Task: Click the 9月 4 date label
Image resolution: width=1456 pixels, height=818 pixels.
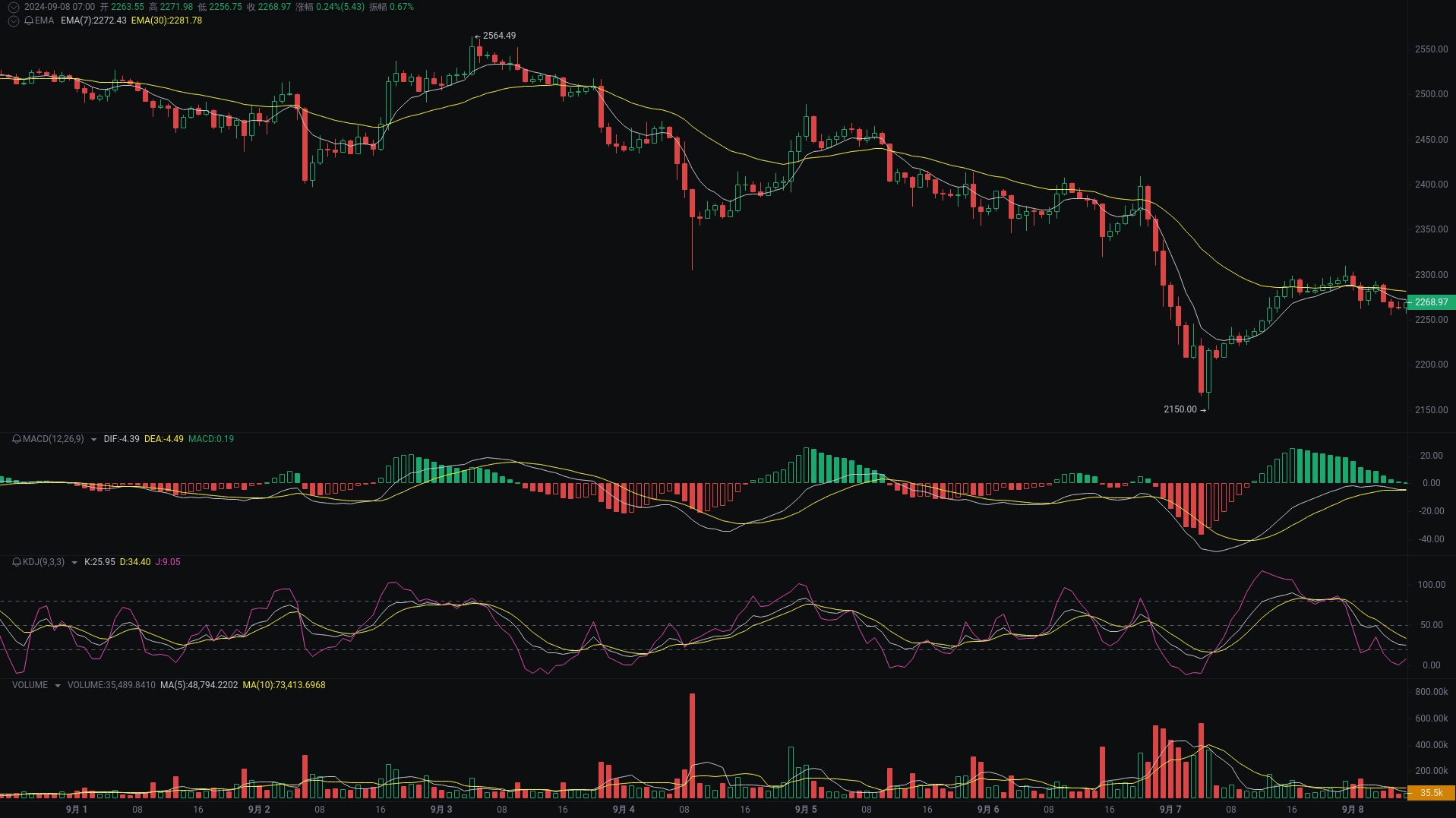Action: [624, 810]
